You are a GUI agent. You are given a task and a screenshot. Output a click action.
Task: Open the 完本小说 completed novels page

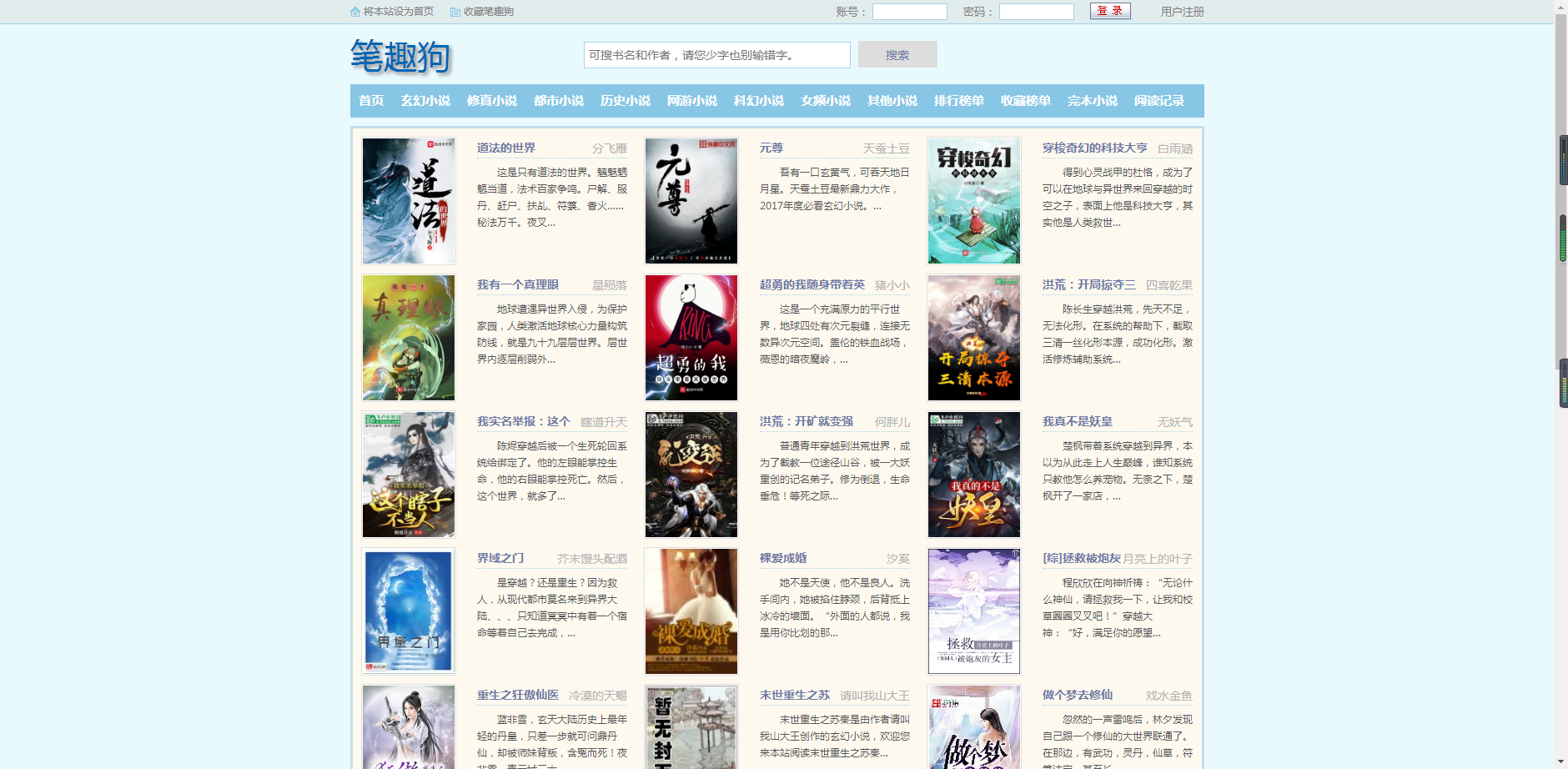point(1093,101)
